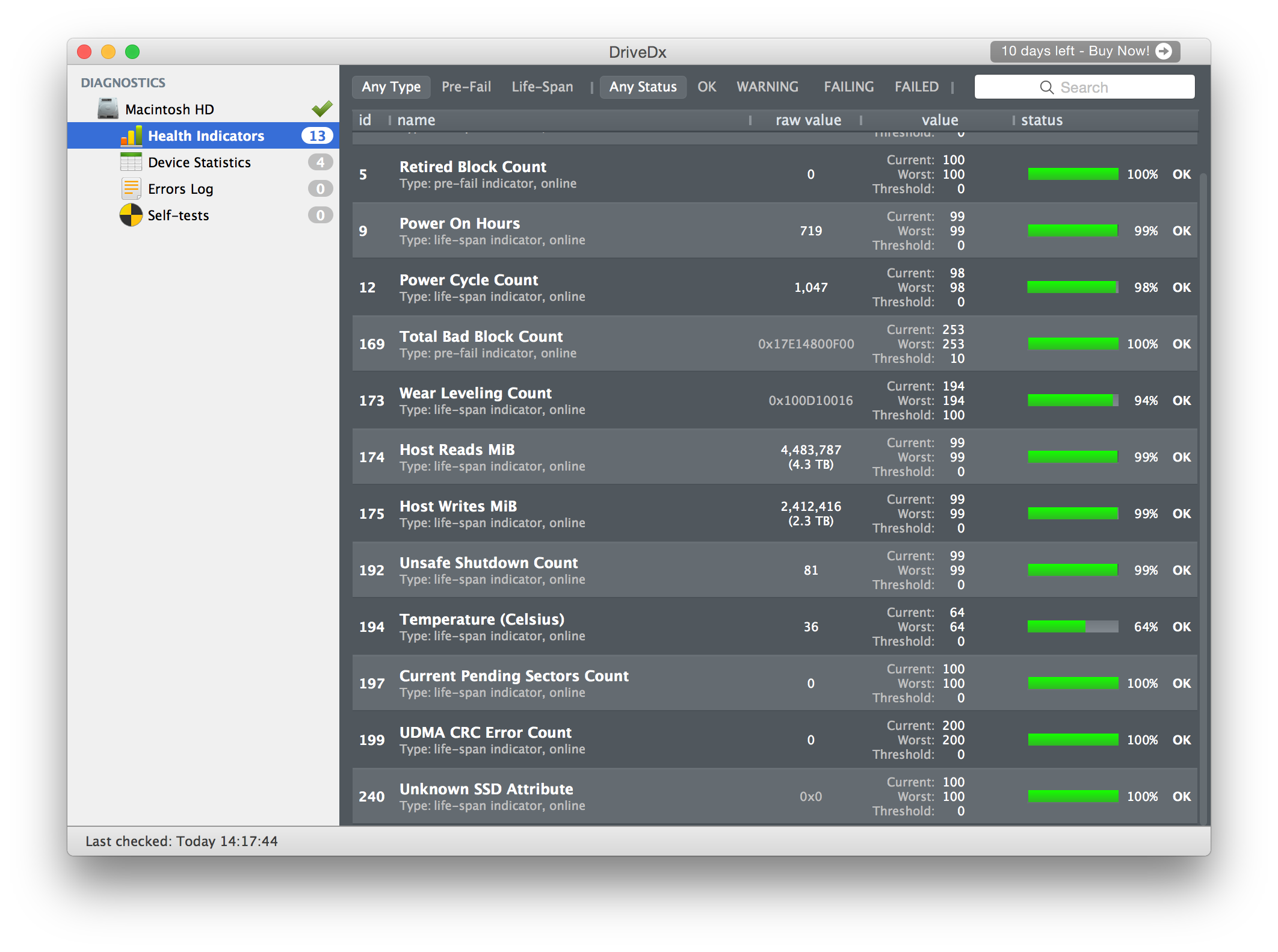Click raw value 81 for Unsafe Shutdown Count

[810, 570]
